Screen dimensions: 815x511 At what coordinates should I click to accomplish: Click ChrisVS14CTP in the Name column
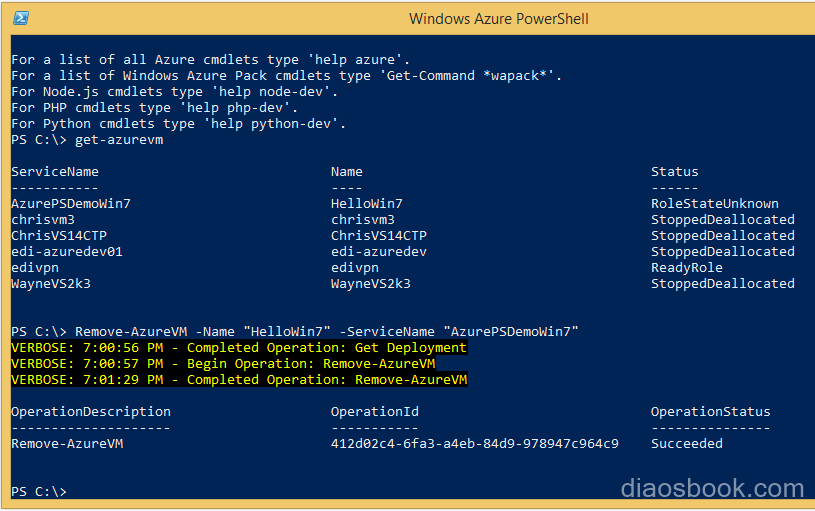[379, 235]
